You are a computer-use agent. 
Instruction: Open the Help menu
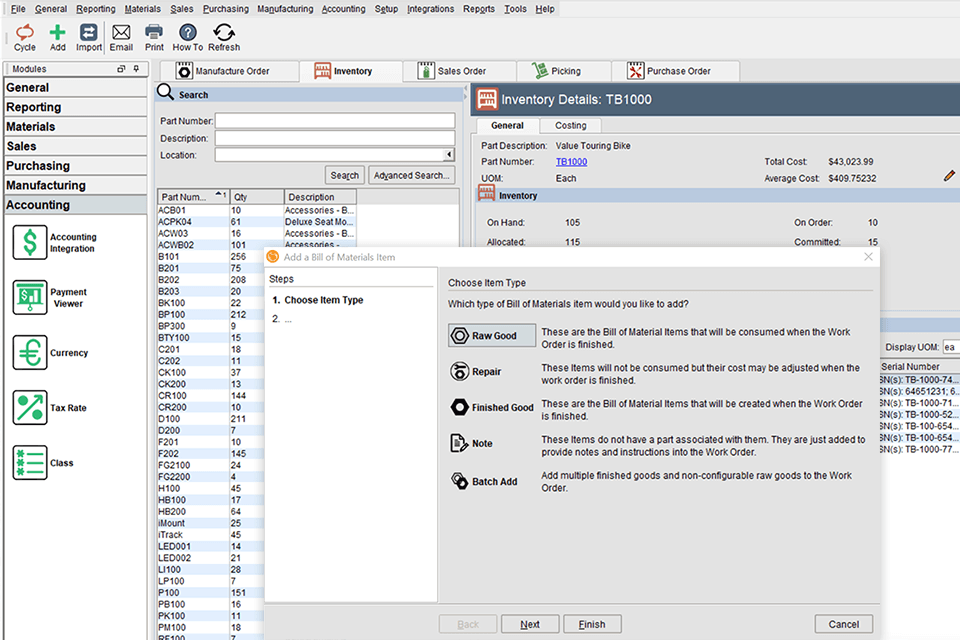(544, 9)
